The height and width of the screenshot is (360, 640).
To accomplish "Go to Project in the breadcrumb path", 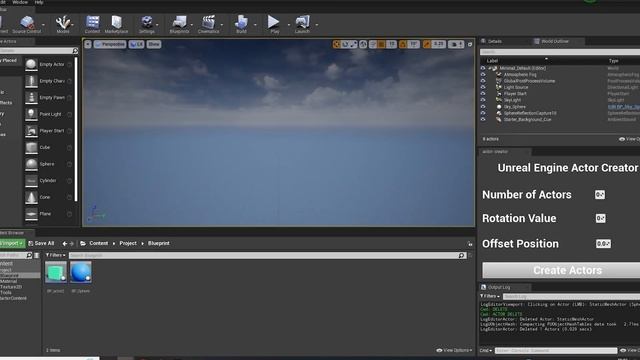I will click(128, 244).
